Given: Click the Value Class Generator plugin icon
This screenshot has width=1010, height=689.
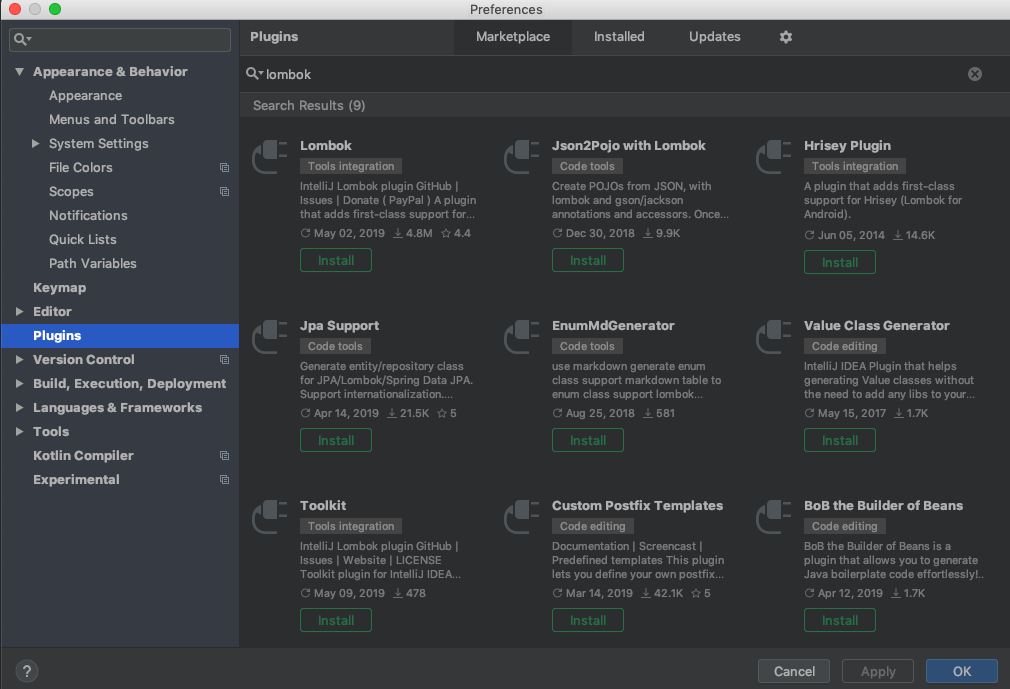Looking at the screenshot, I should (774, 337).
